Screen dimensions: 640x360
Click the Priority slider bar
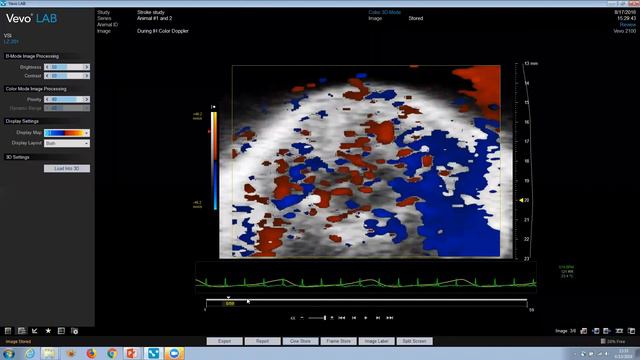(x=67, y=99)
